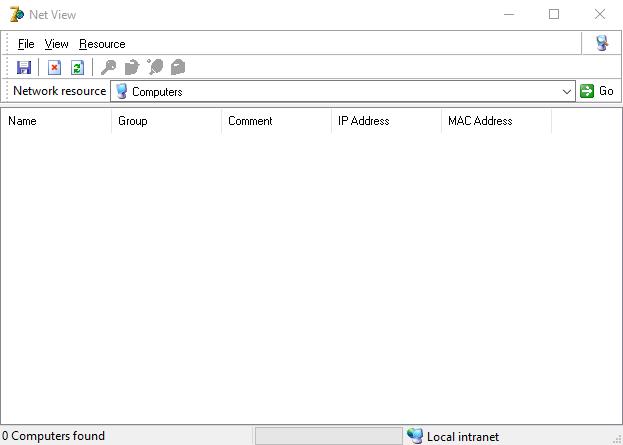Open the Resource menu

(x=103, y=44)
